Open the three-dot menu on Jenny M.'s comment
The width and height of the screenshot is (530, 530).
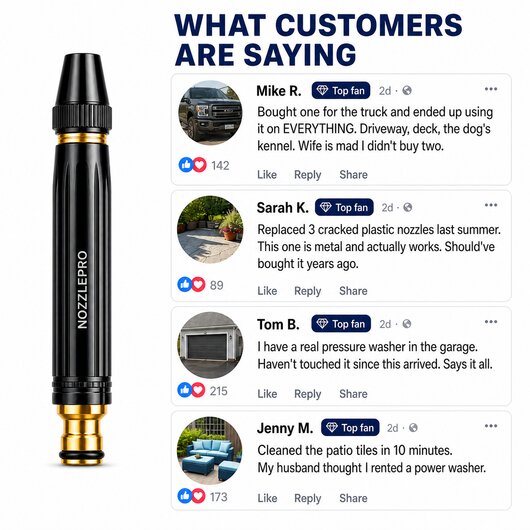coord(490,426)
